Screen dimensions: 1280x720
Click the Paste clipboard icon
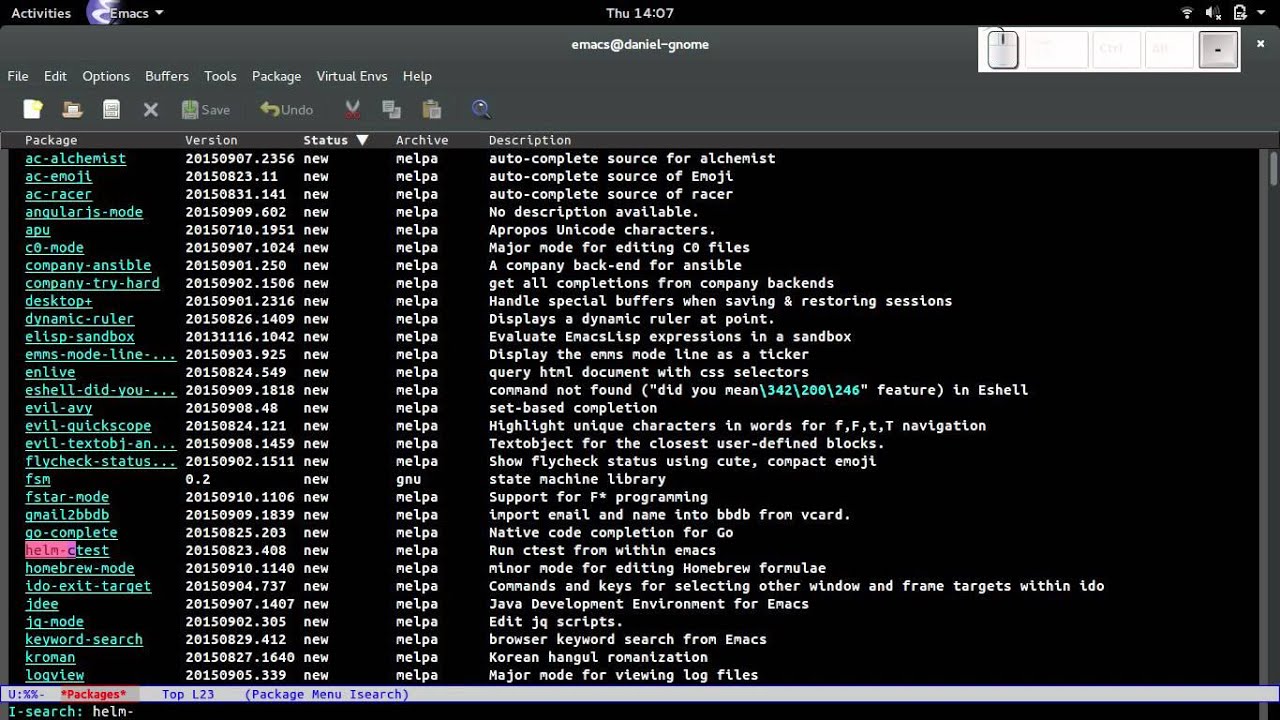431,109
